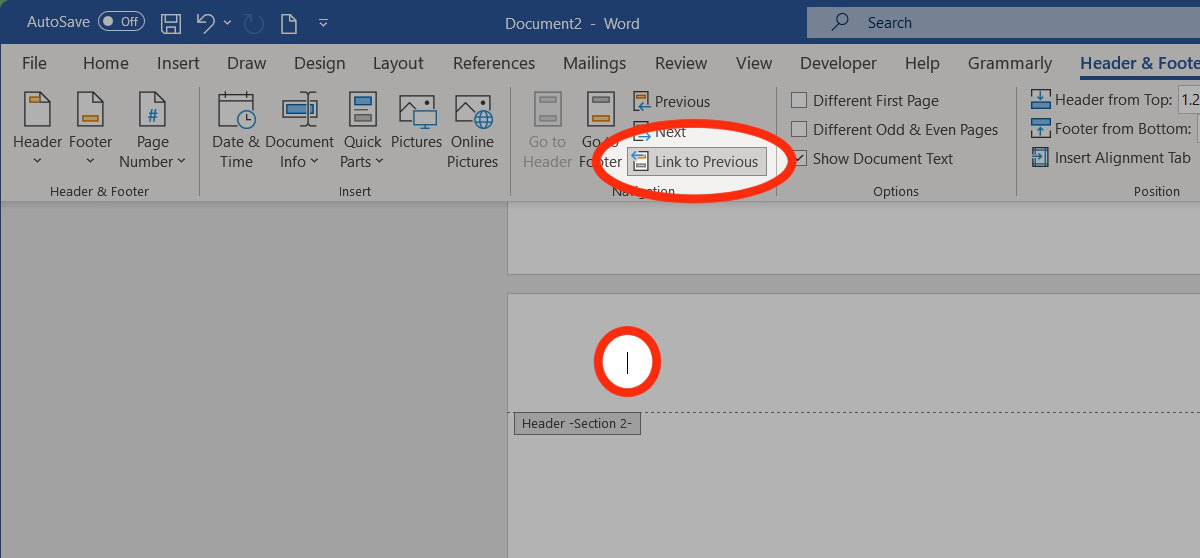Open the Page Number dropdown
1200x558 pixels.
[x=153, y=130]
